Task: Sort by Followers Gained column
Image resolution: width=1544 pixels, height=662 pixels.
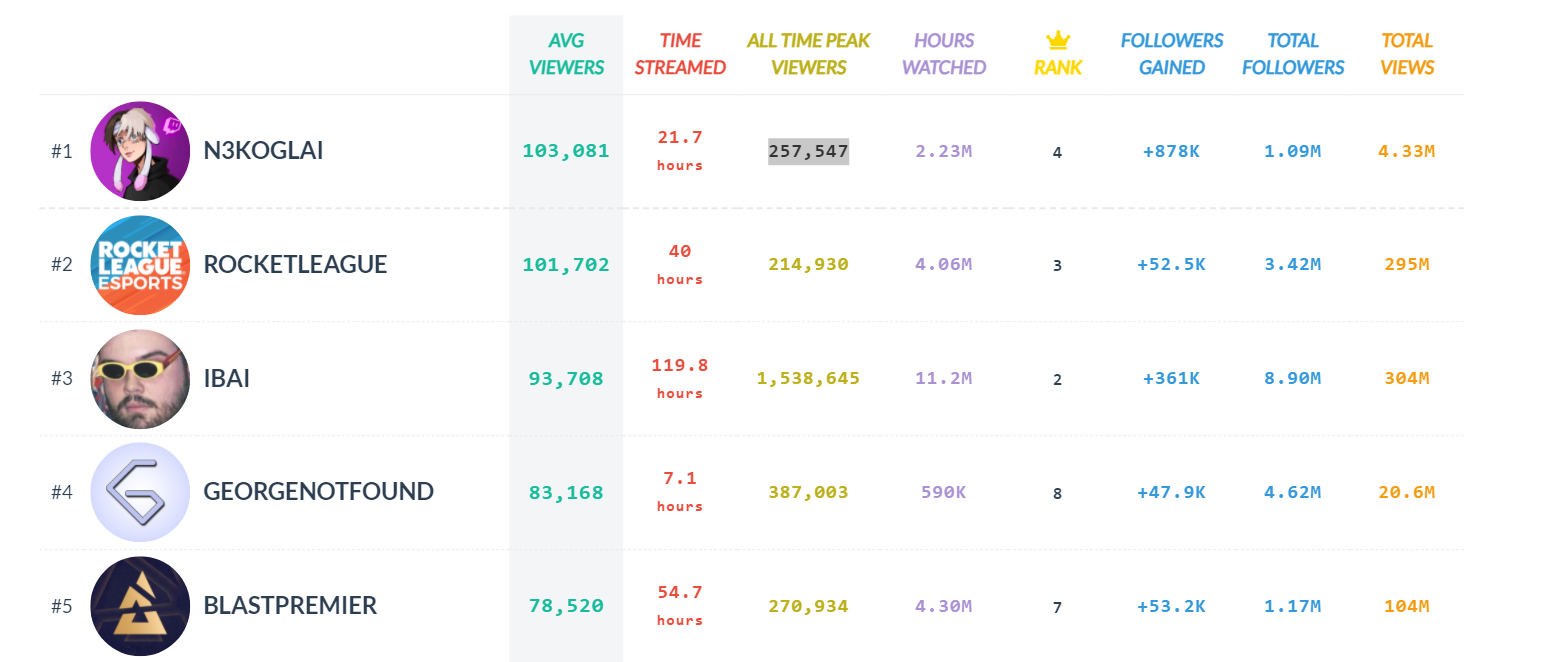Action: (x=1171, y=54)
